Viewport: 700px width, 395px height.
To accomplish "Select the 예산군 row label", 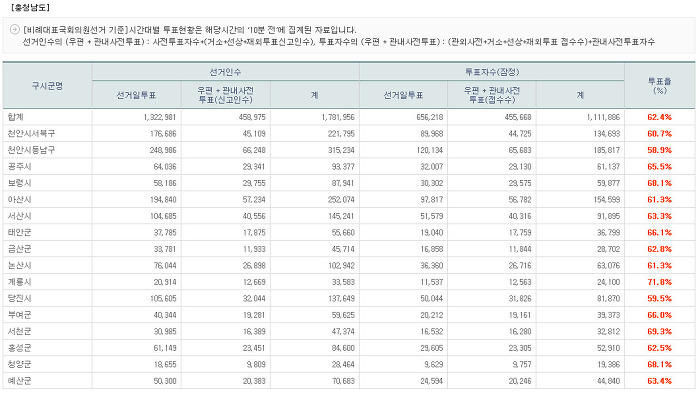I will pos(19,381).
